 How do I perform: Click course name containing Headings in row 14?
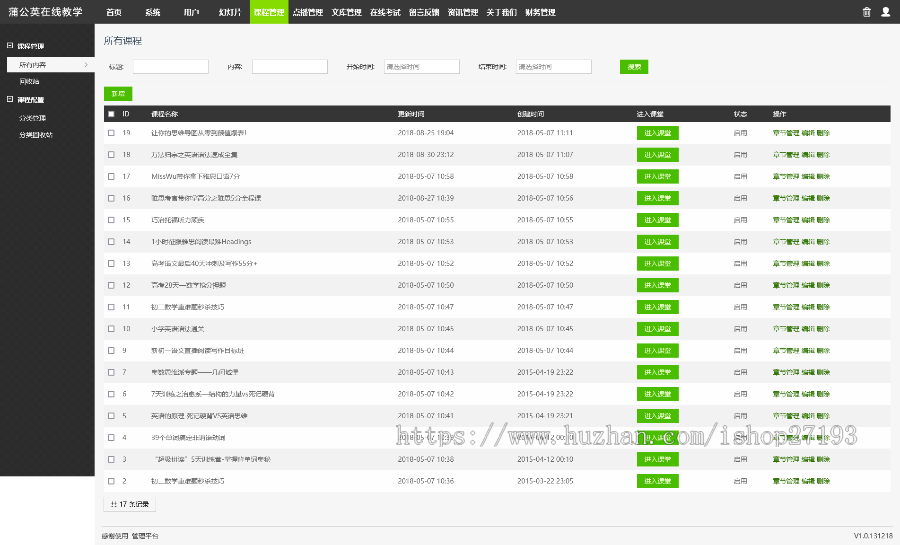click(201, 242)
